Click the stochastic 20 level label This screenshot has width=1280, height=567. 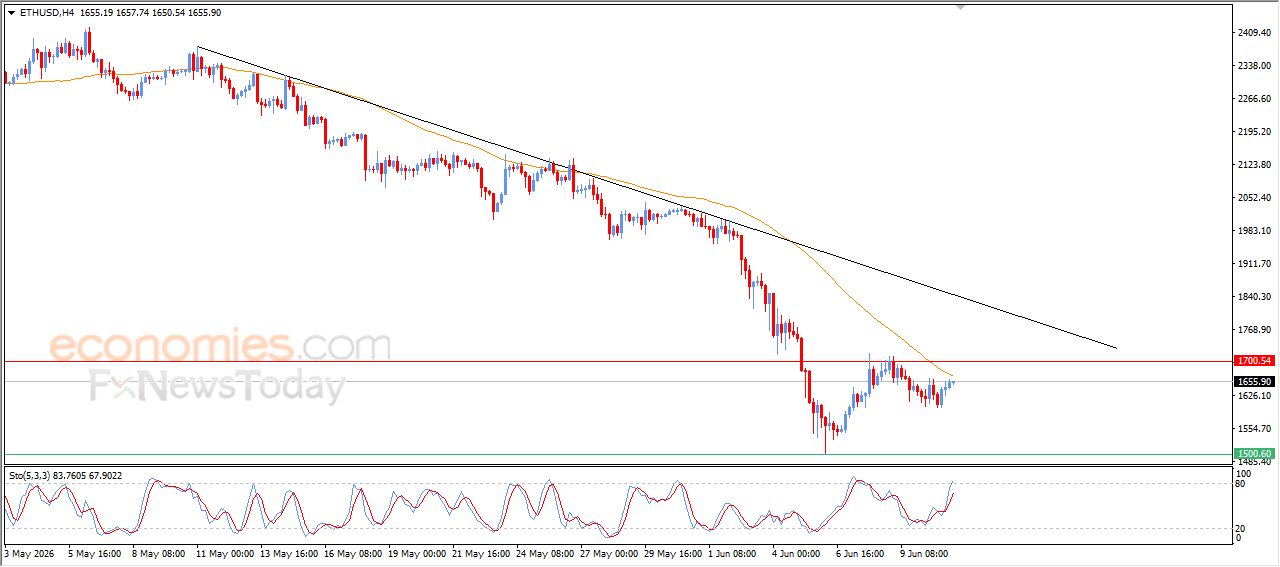coord(1241,528)
